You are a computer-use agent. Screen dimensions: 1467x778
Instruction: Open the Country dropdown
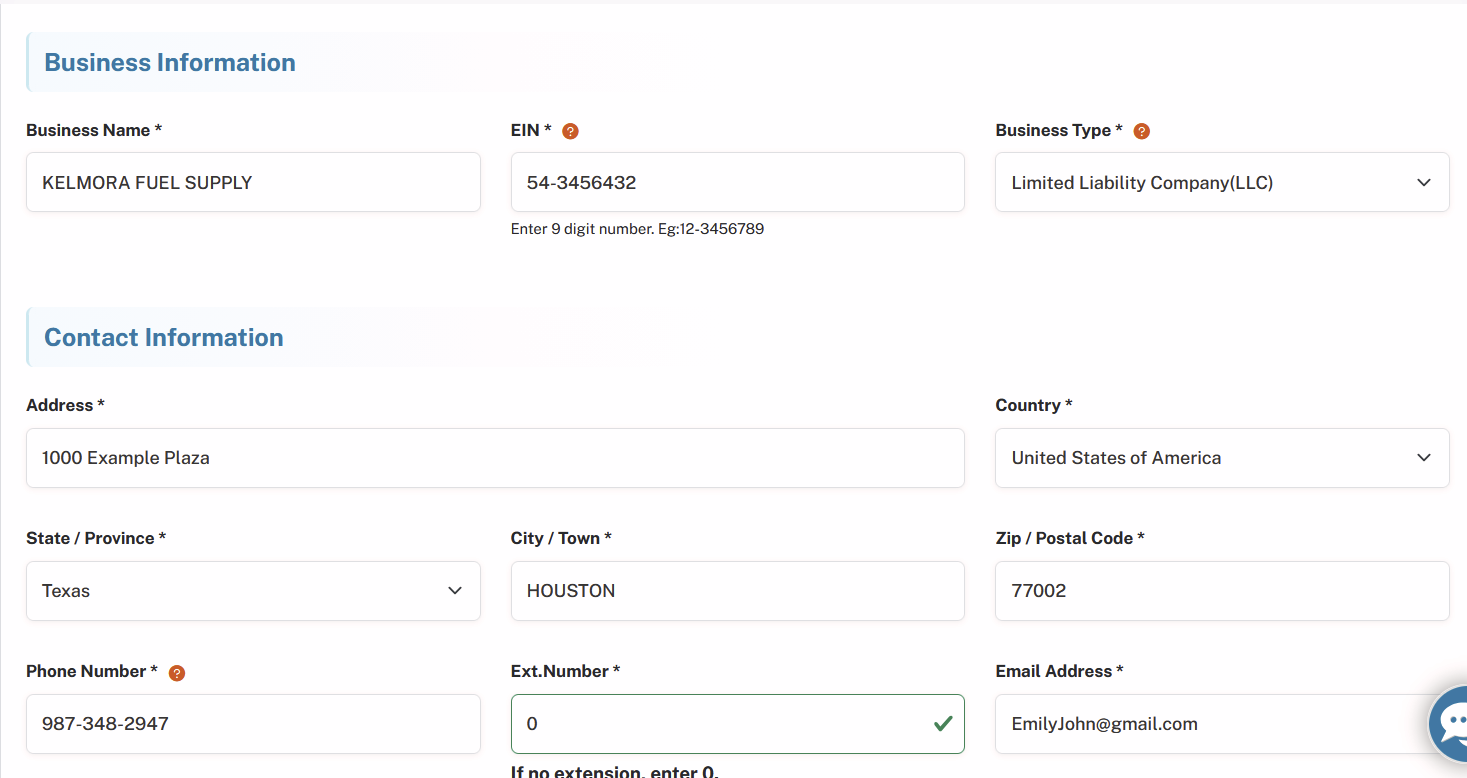(1222, 458)
